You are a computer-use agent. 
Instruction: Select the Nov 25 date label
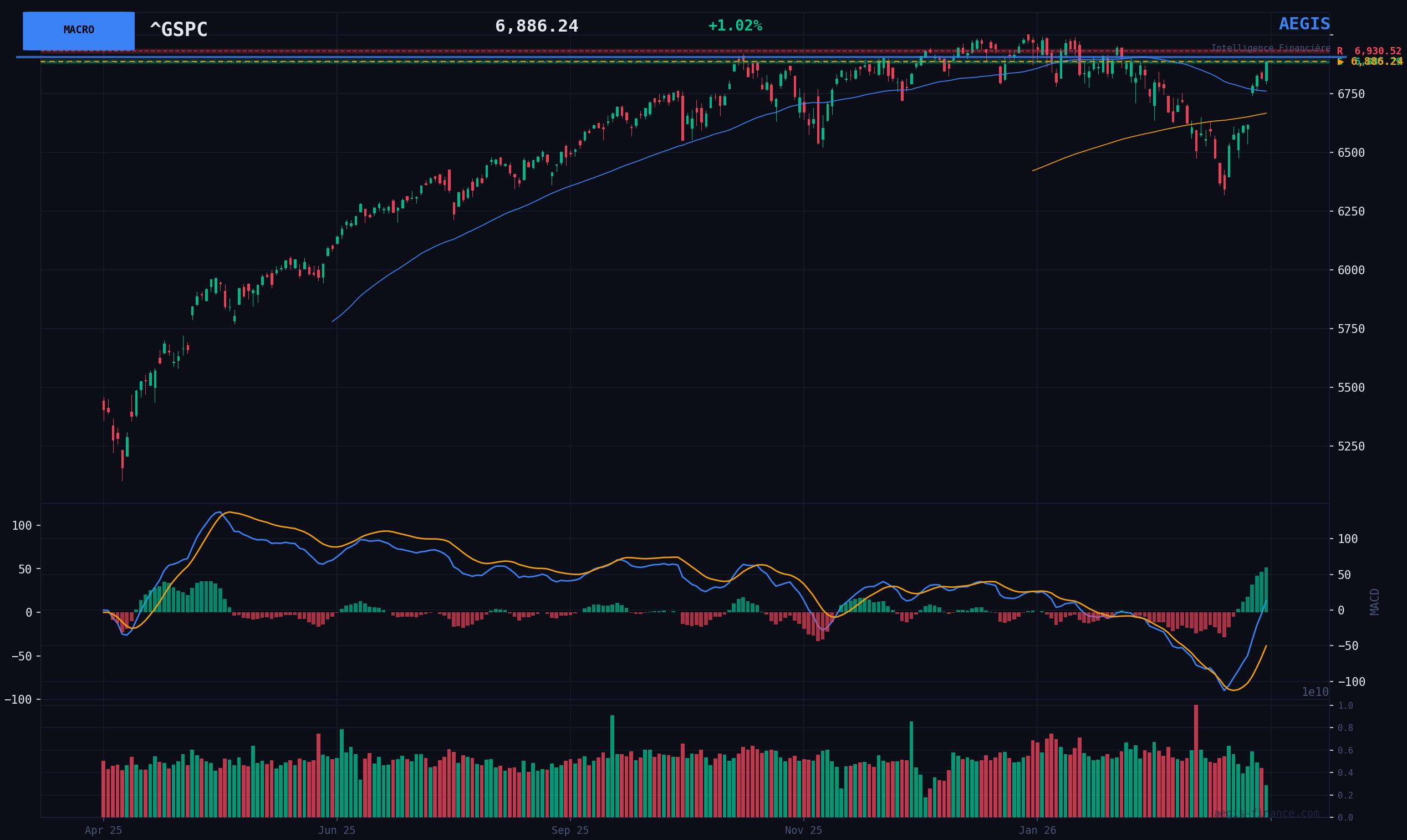803,831
